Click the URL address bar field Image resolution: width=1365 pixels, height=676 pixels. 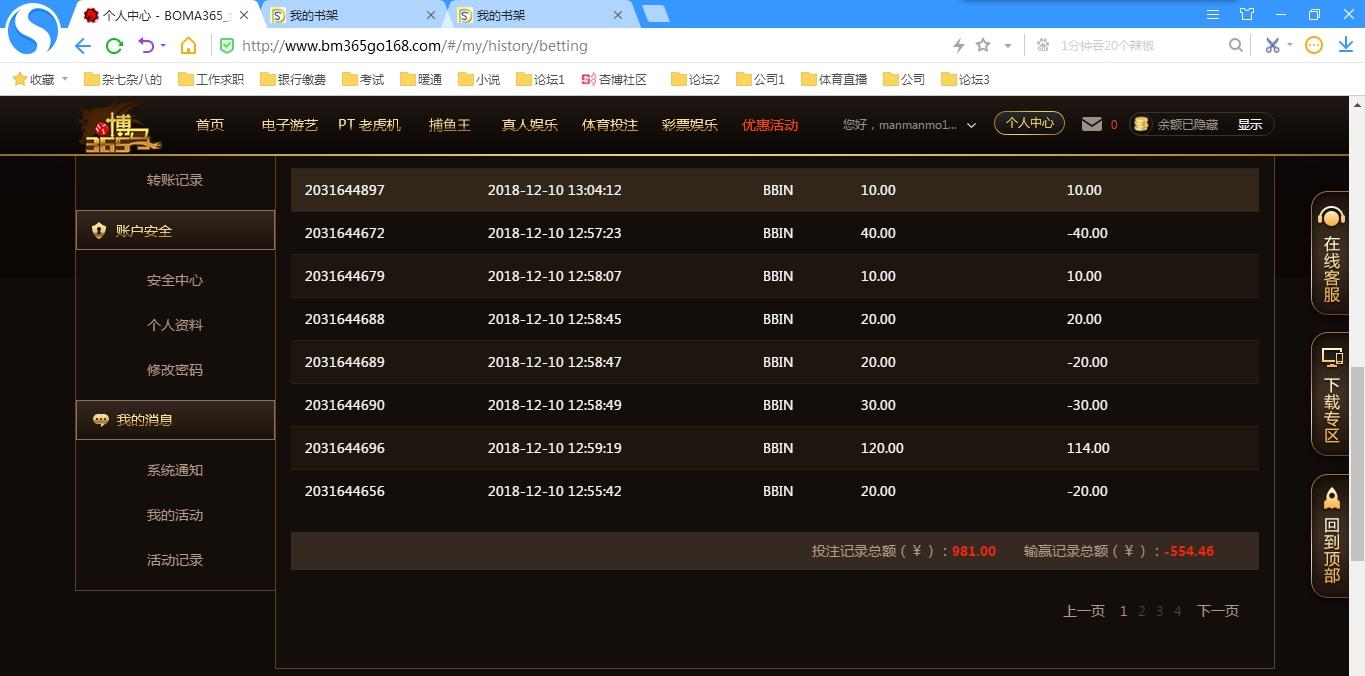590,46
